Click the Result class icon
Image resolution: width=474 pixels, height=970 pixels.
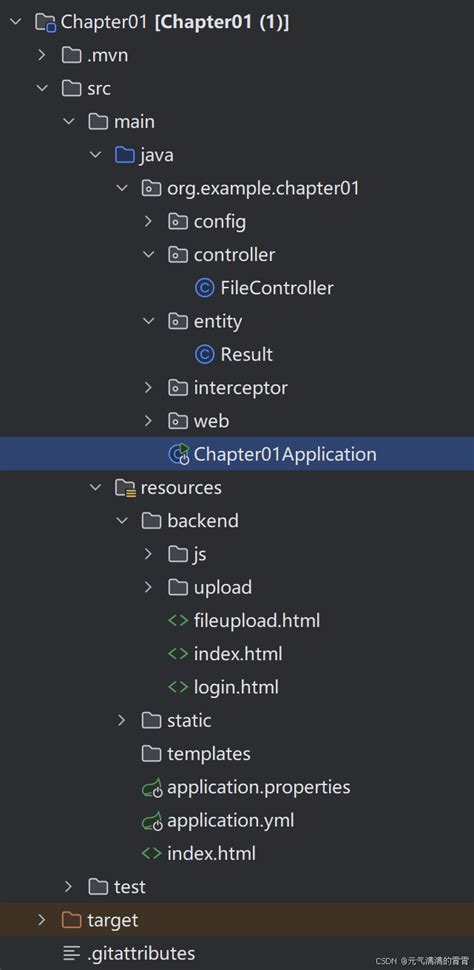204,354
